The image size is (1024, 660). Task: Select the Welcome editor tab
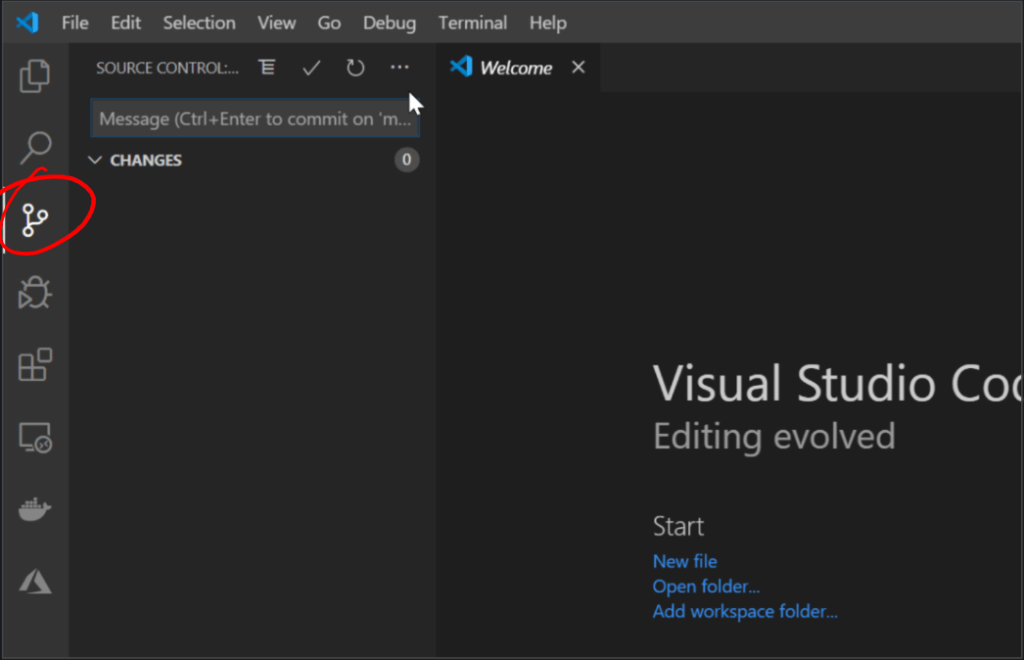[516, 68]
